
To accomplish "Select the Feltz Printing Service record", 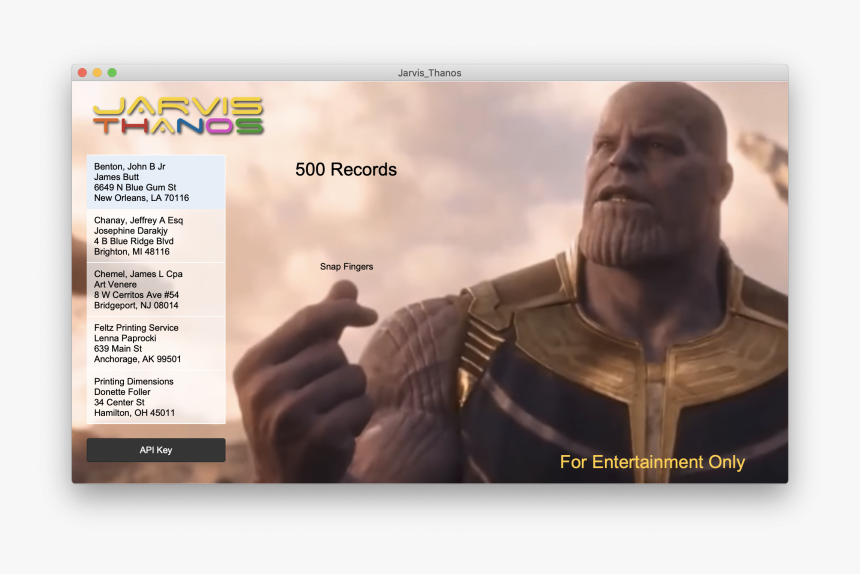I will pos(156,343).
